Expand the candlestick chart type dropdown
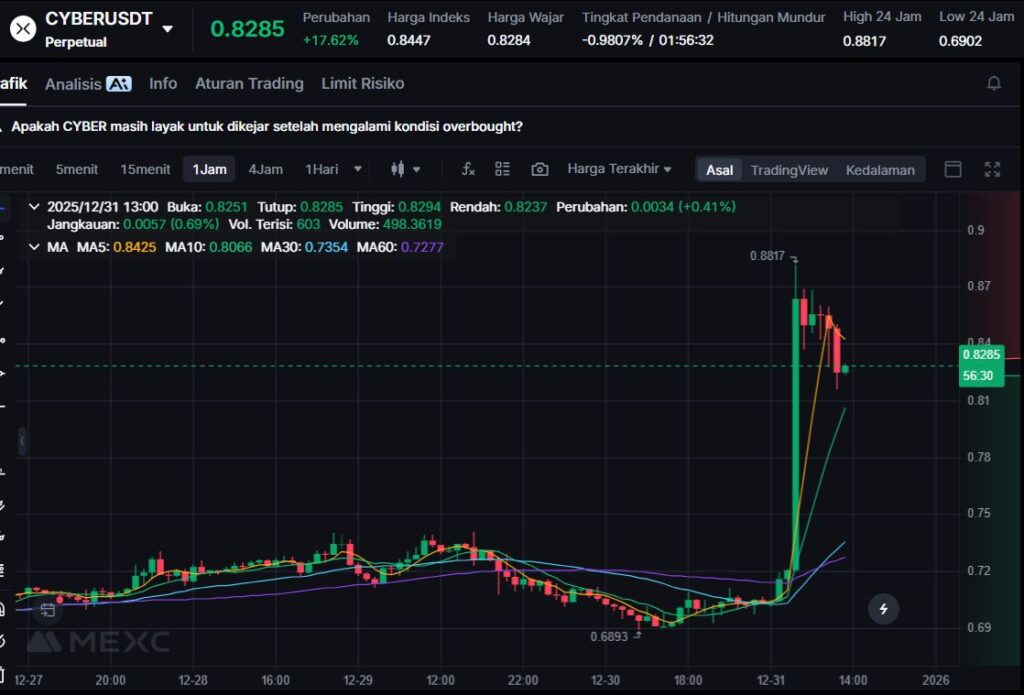The width and height of the screenshot is (1024, 695). coord(406,169)
